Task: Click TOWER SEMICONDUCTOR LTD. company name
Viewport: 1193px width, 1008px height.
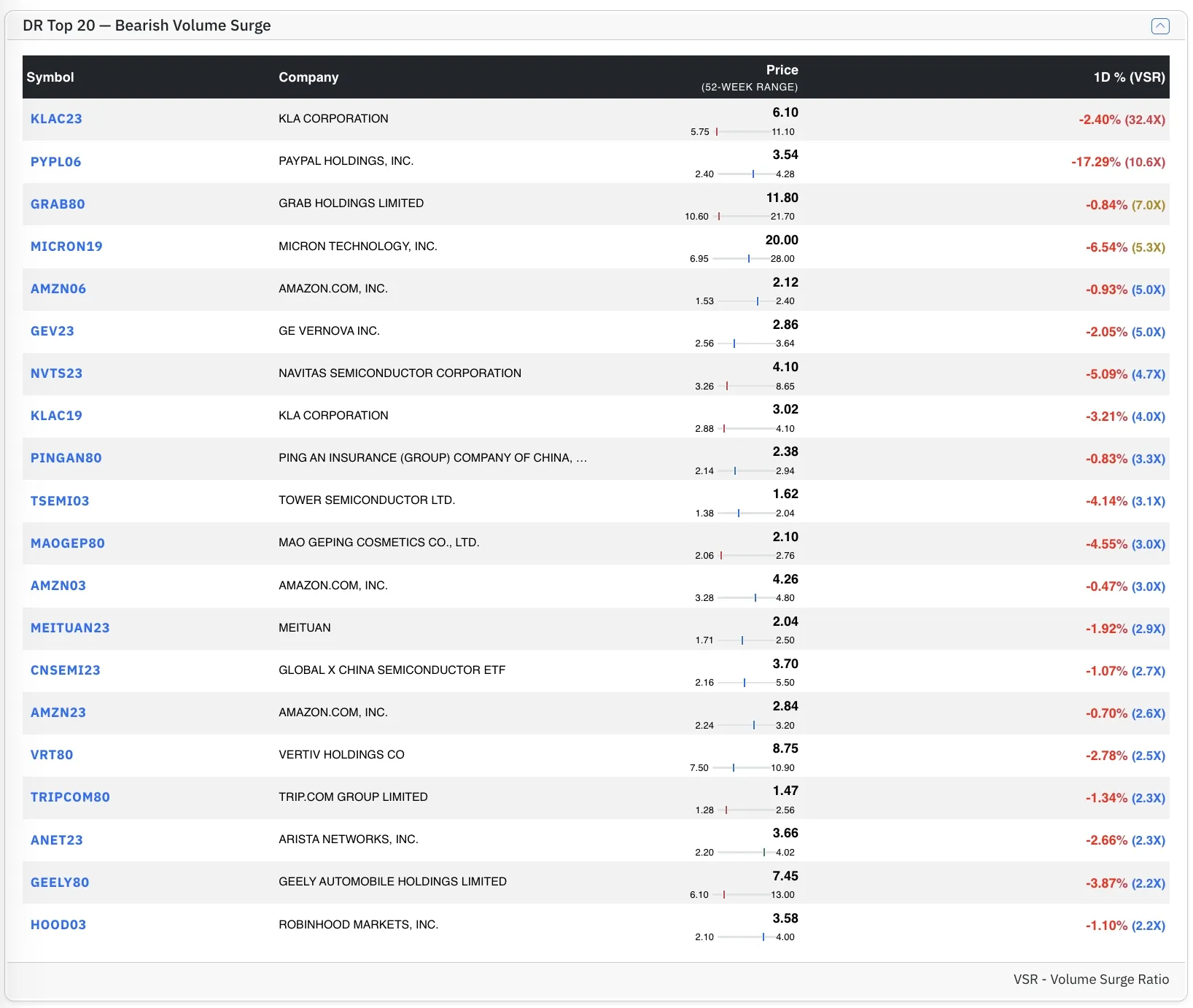Action: click(x=367, y=500)
